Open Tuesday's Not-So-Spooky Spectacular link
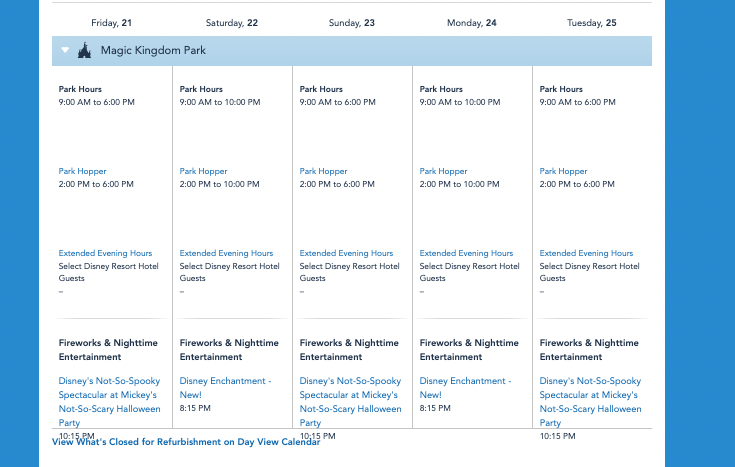This screenshot has width=735, height=467. [590, 395]
